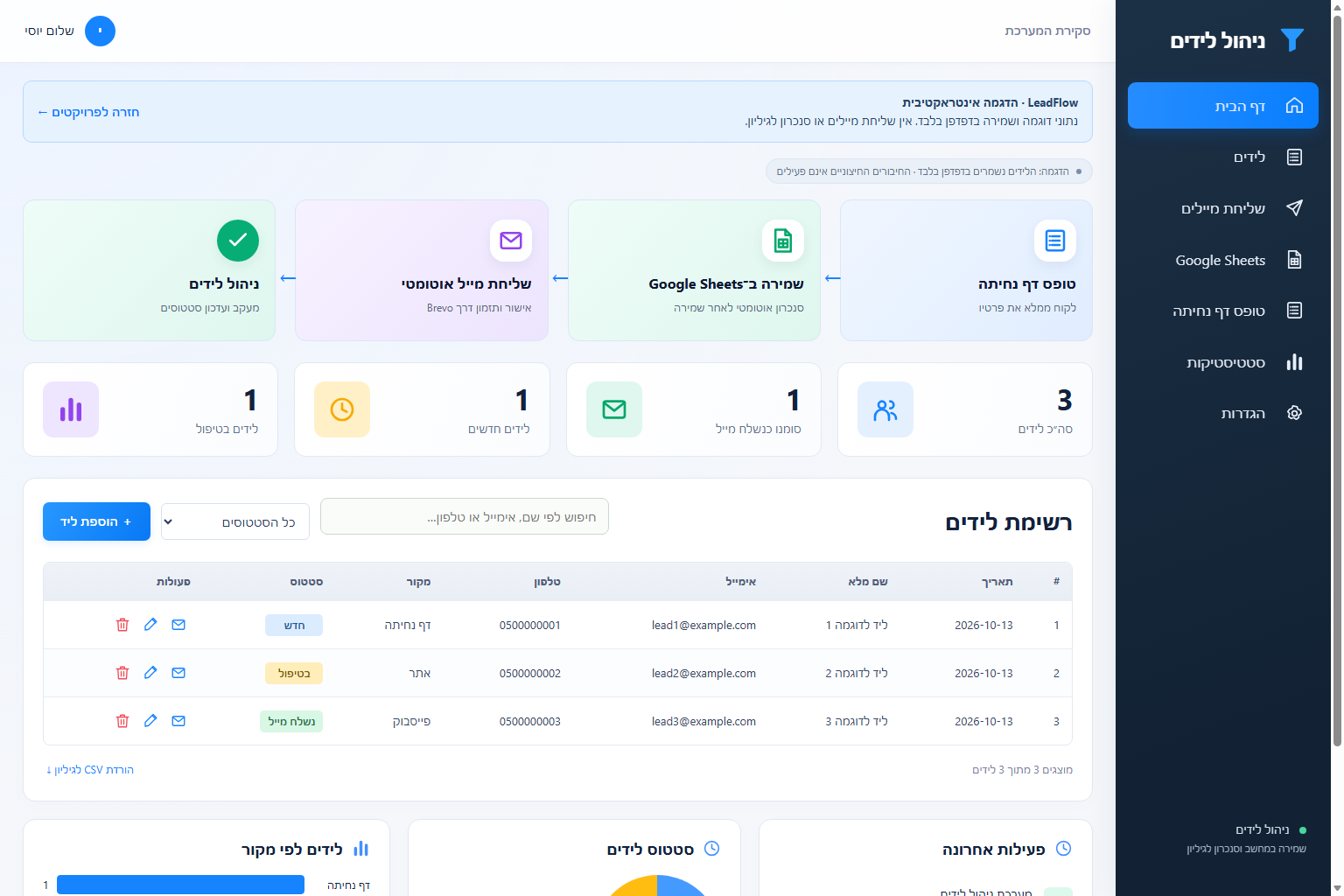The height and width of the screenshot is (896, 1344).
Task: Click the blue form icon in טופס דף נחיתה card
Action: tap(1055, 241)
